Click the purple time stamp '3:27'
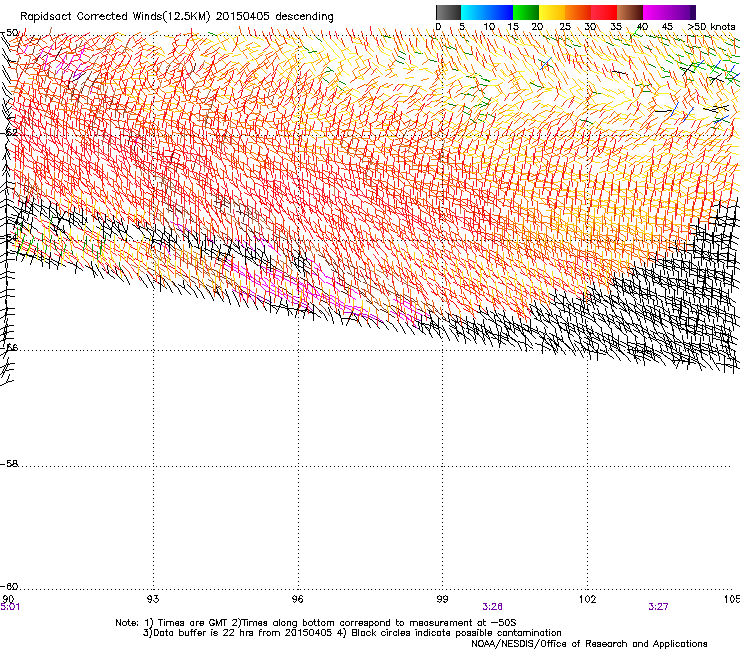Image resolution: width=740 pixels, height=650 pixels. (x=658, y=607)
